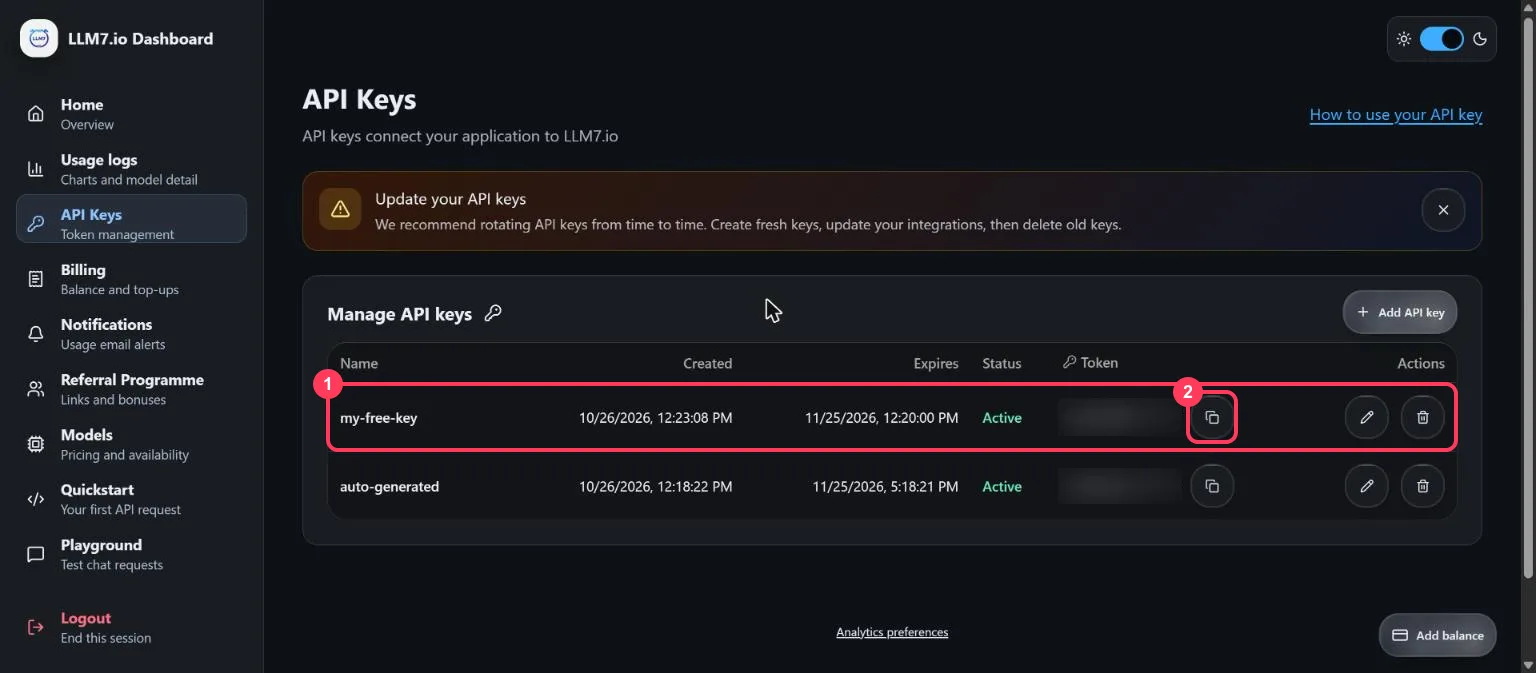This screenshot has width=1536, height=673.
Task: Click the Usage logs chart icon
Action: 36,169
